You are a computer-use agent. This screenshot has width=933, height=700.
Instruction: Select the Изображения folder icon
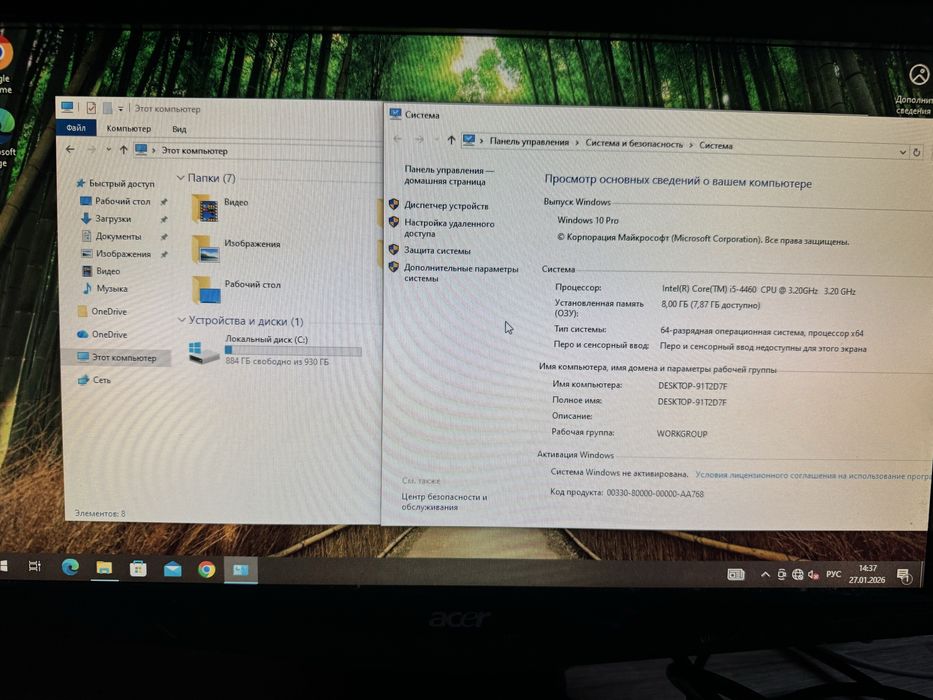click(206, 249)
